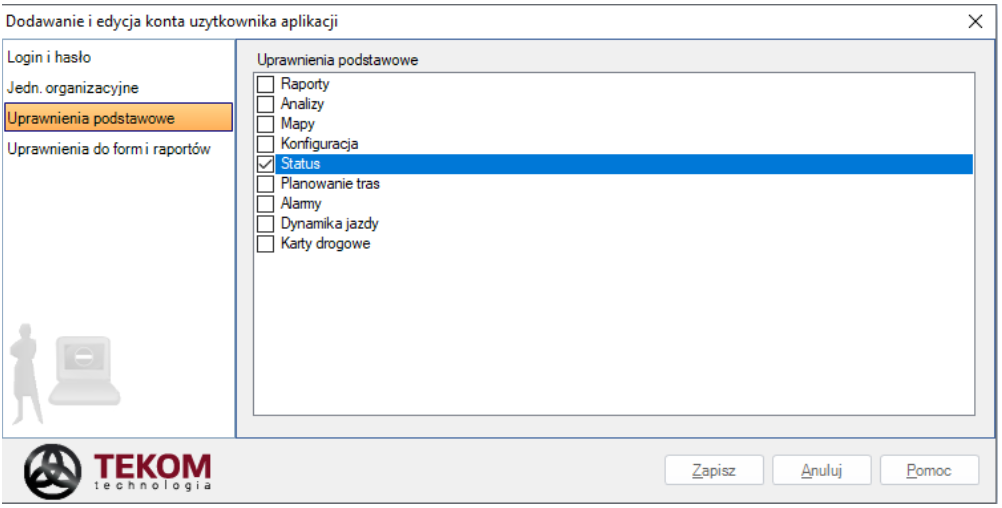Open help via Pomoc button
The width and height of the screenshot is (1002, 508).
(929, 470)
